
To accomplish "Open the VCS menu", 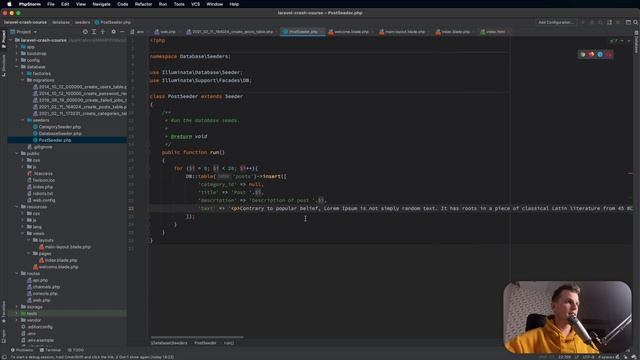I will click(196, 4).
